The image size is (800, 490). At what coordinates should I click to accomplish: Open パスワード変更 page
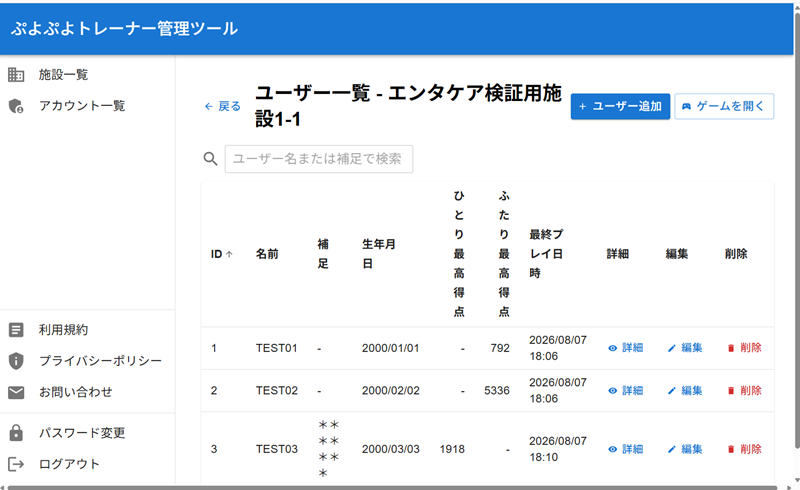[82, 433]
